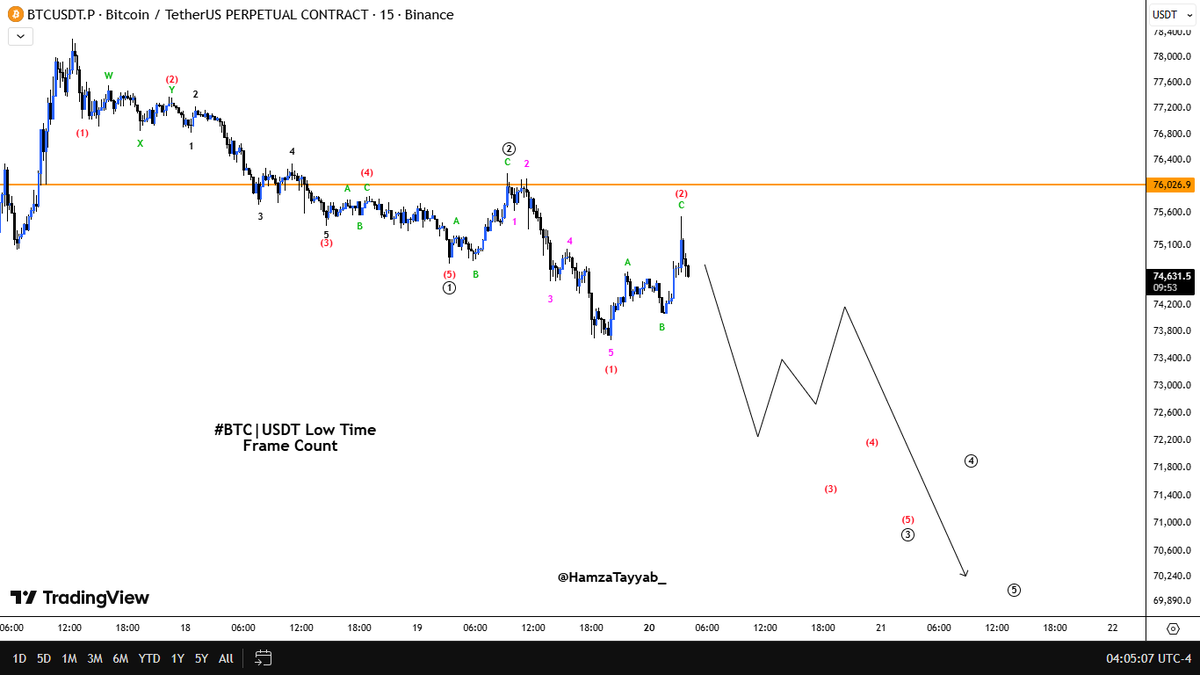Select the 5D time range

[44, 658]
